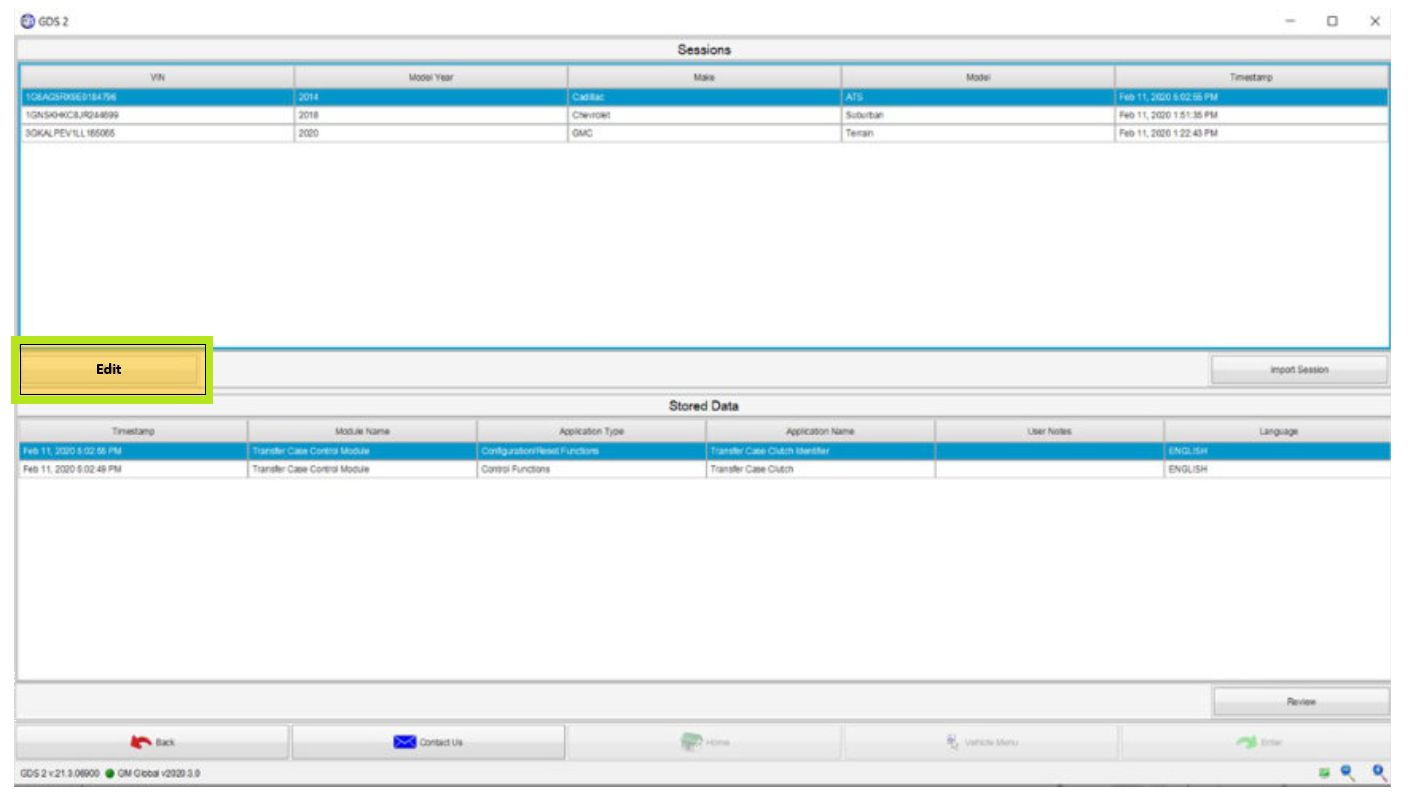The image size is (1408, 802).
Task: Click the Back arrow button
Action: pyautogui.click(x=152, y=742)
